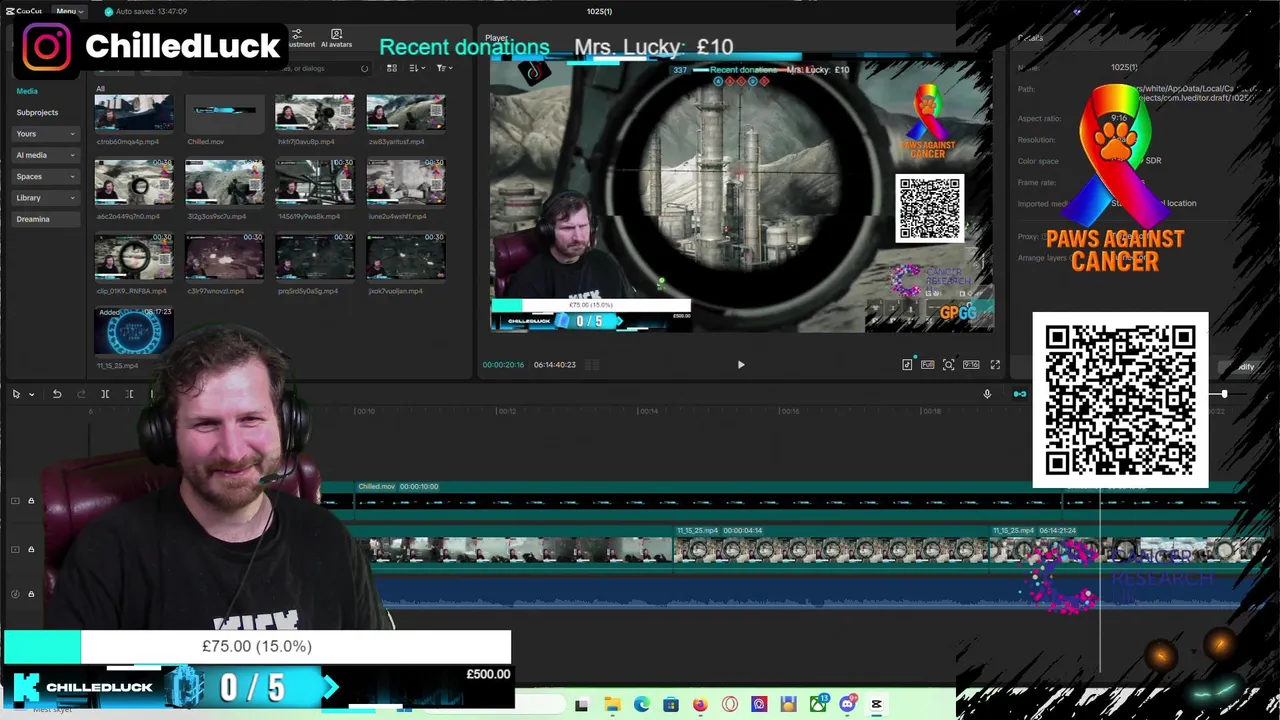1280x720 pixels.
Task: Click the focus/zoom preview icon
Action: pos(949,365)
